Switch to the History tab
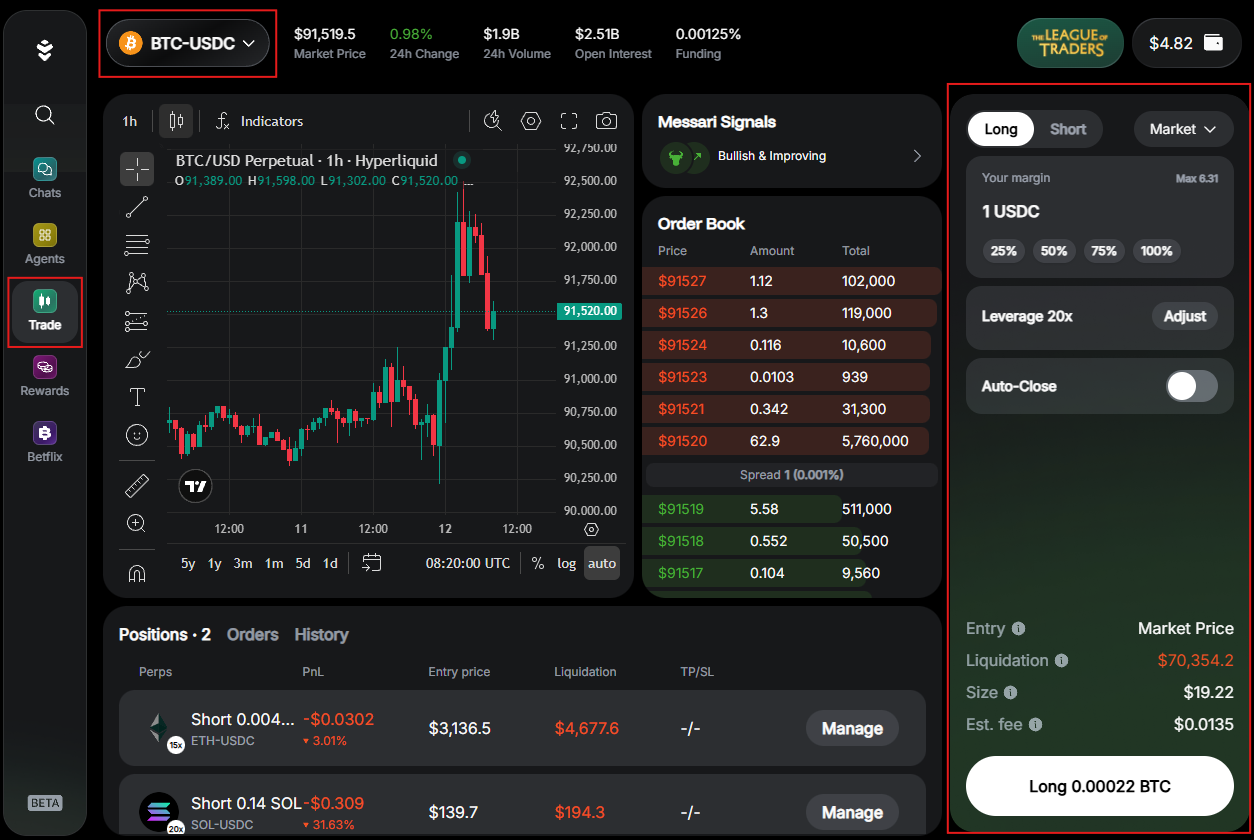1254x840 pixels. (x=321, y=635)
